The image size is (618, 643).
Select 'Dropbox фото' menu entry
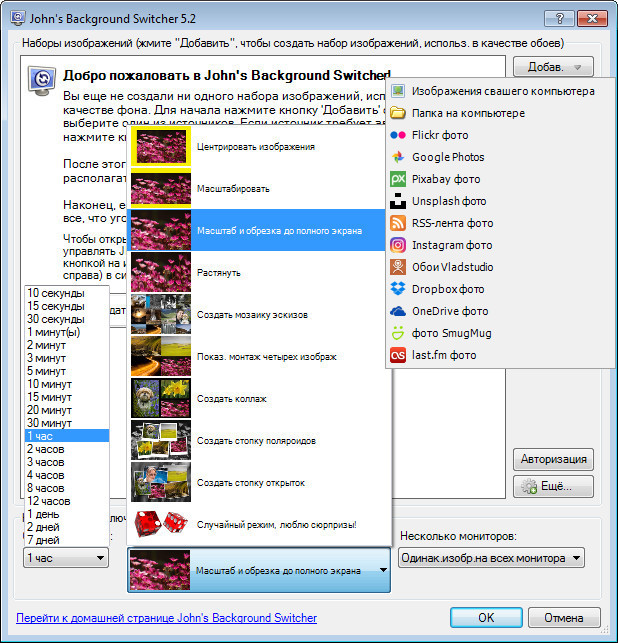(499, 289)
